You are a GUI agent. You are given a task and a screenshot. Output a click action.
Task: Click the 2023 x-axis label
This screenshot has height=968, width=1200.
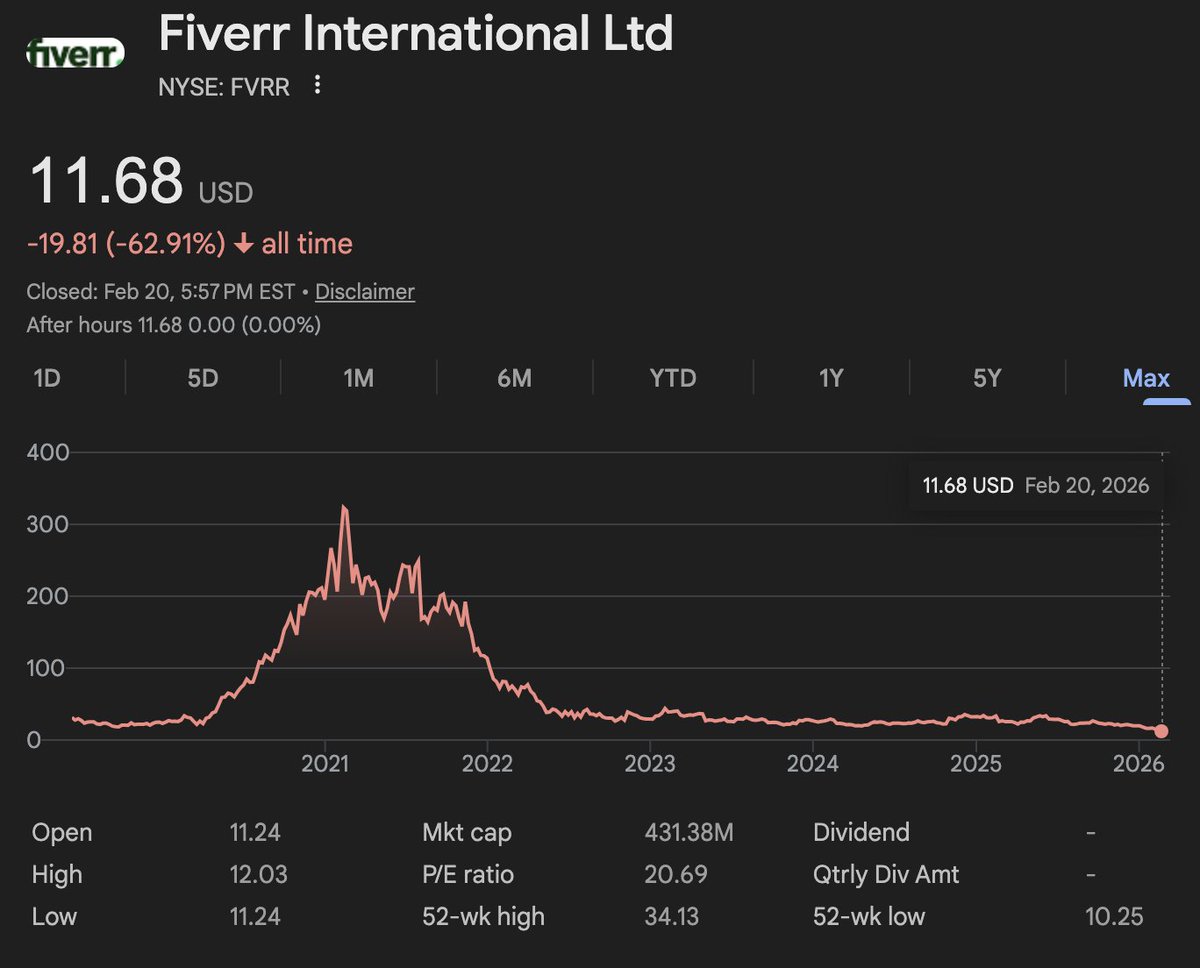tap(650, 765)
